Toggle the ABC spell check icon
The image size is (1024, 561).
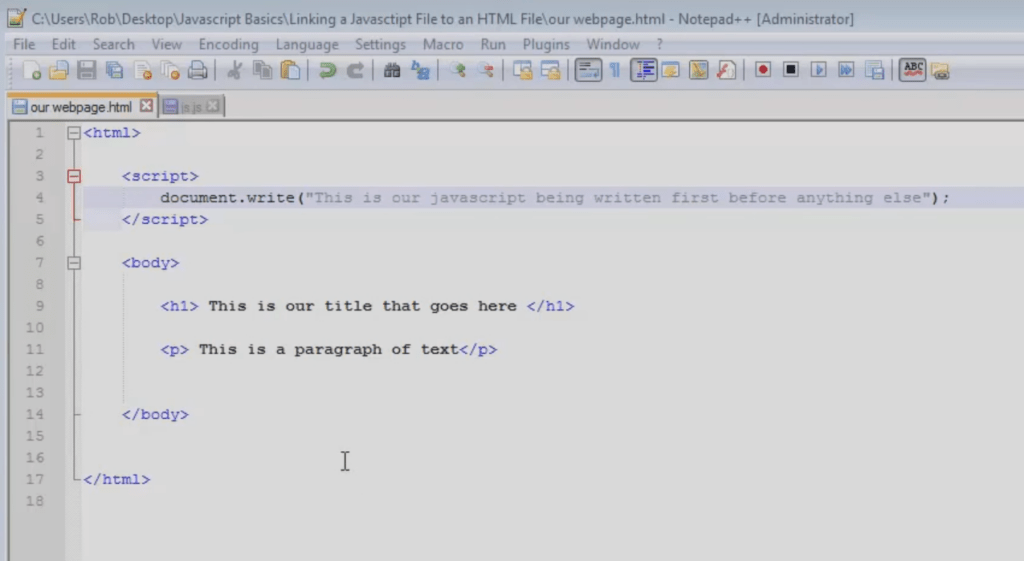[912, 70]
